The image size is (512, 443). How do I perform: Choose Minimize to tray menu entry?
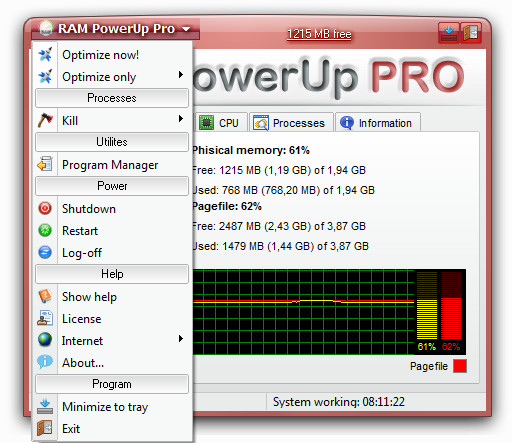(x=112, y=406)
